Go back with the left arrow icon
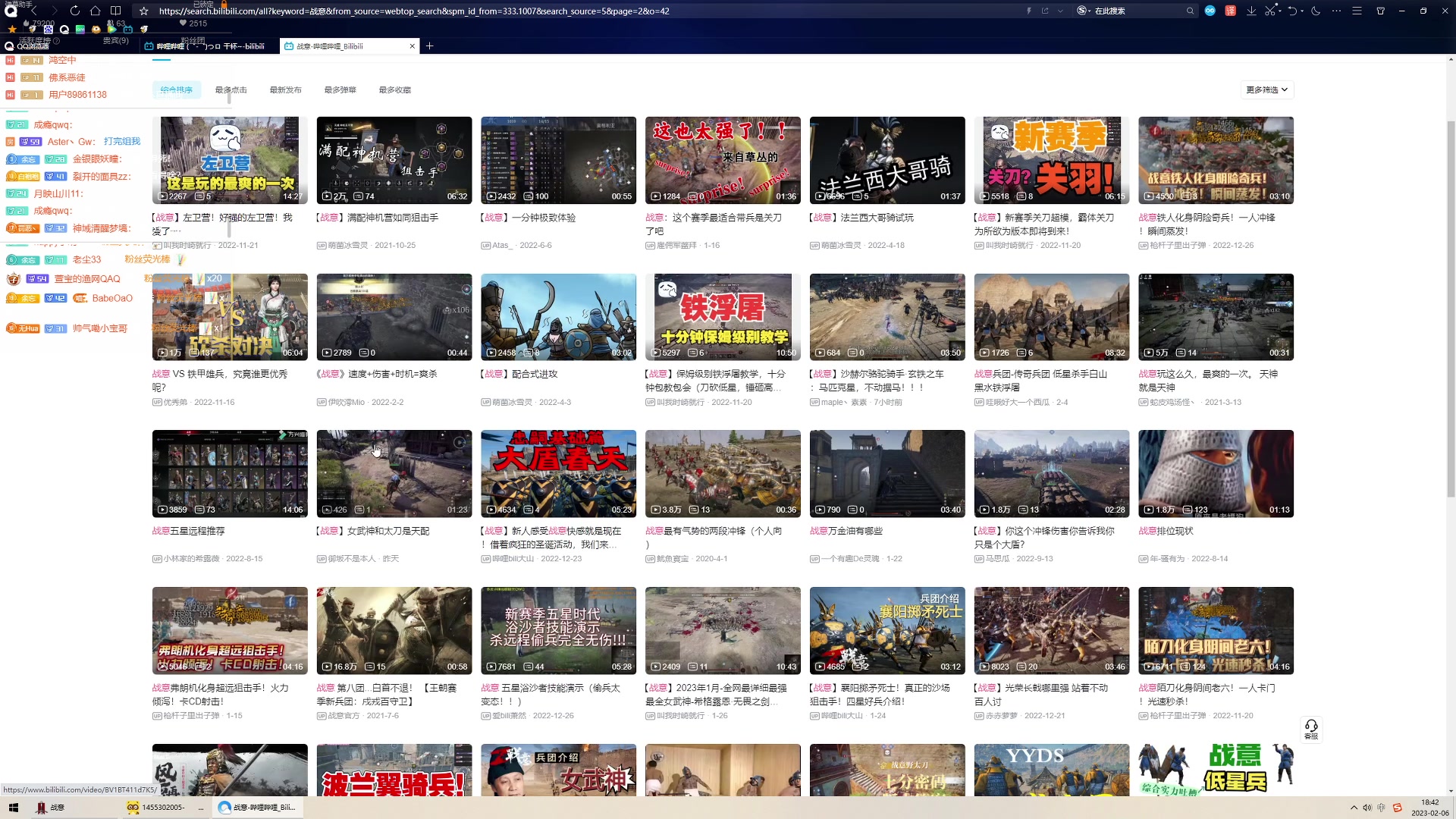1456x819 pixels. click(x=33, y=11)
